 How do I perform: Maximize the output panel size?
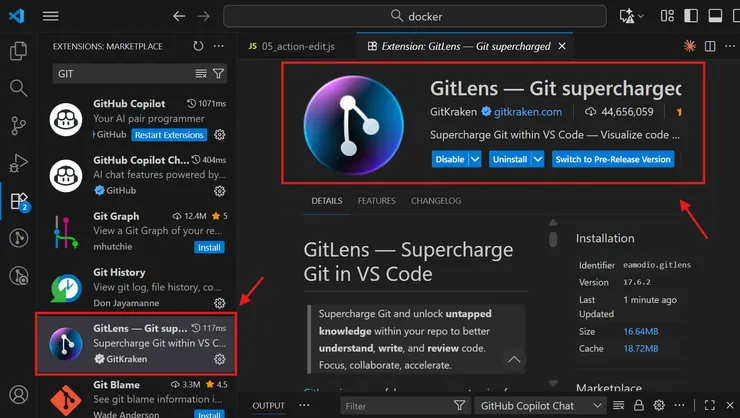[x=709, y=405]
